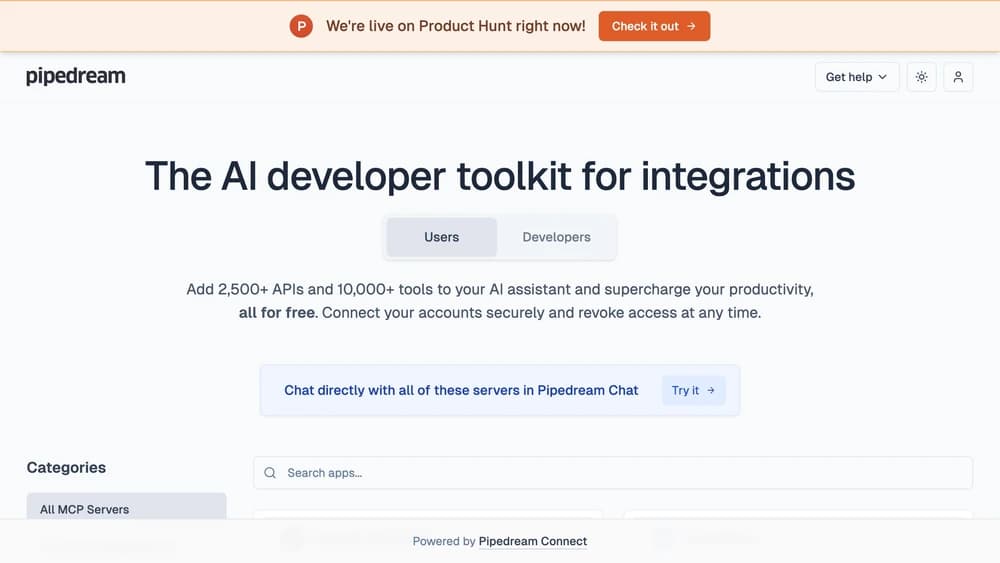Viewport: 1000px width, 563px height.
Task: Click the Chat directly with servers banner text
Action: click(461, 390)
